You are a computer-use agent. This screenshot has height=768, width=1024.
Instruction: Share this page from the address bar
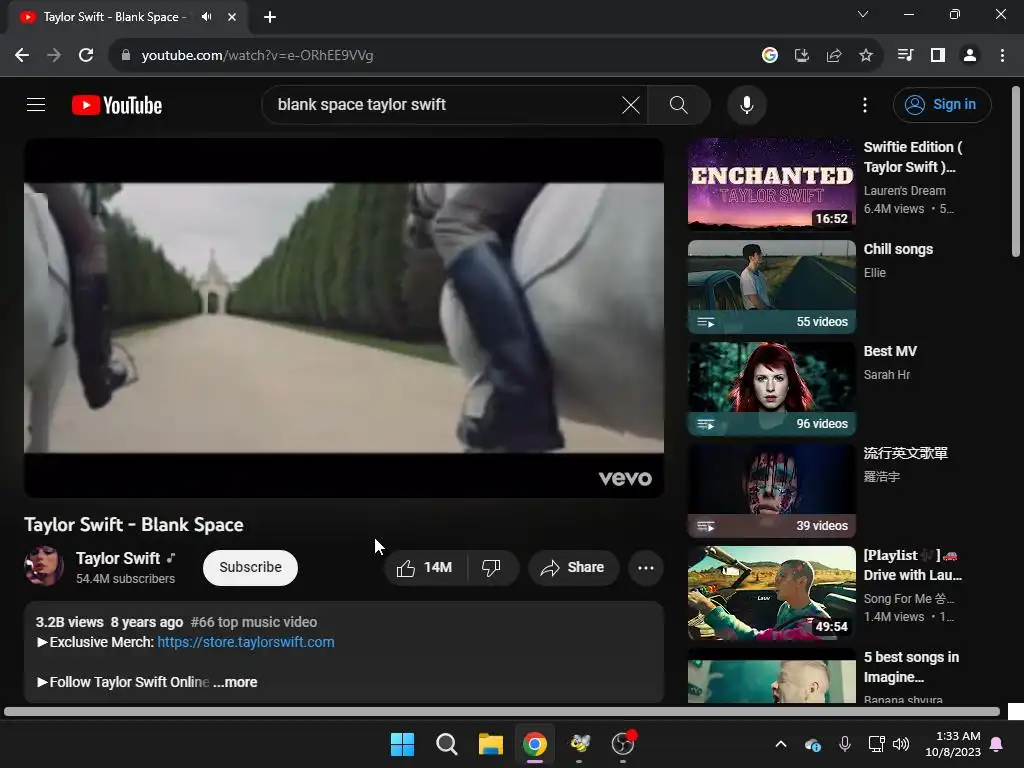tap(834, 56)
